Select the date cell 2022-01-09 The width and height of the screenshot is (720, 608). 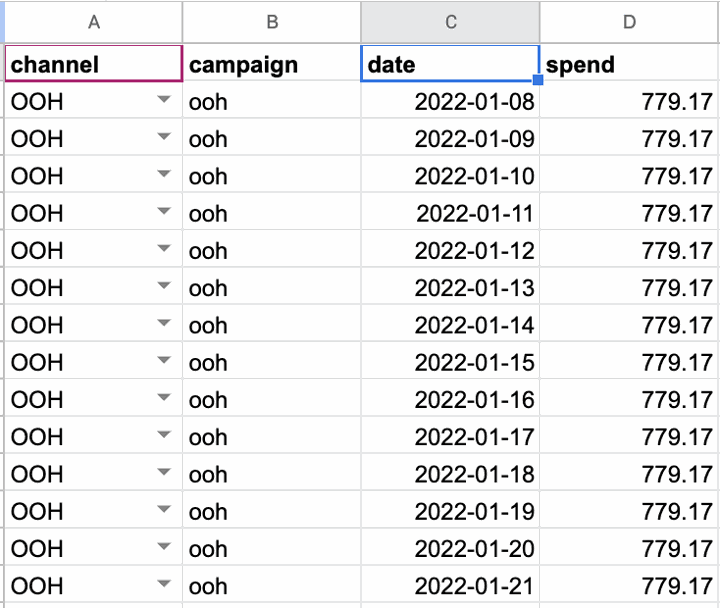(x=450, y=139)
